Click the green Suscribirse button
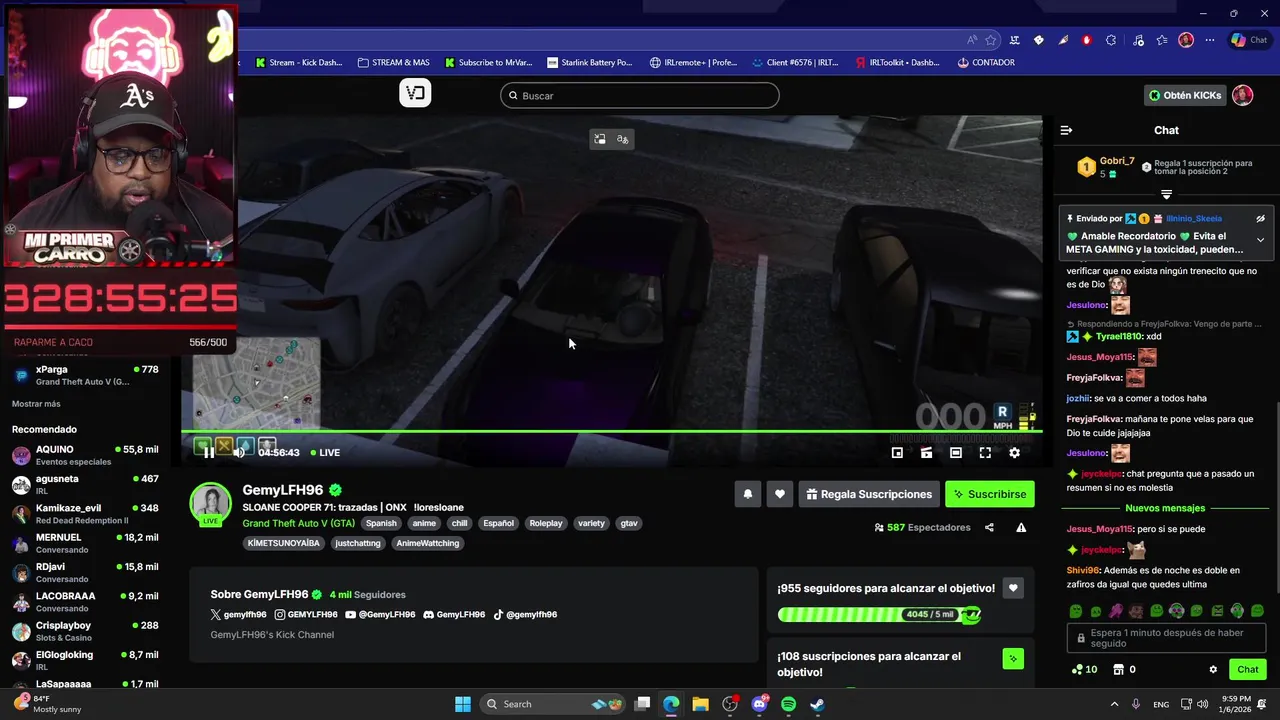This screenshot has height=720, width=1280. 989,494
